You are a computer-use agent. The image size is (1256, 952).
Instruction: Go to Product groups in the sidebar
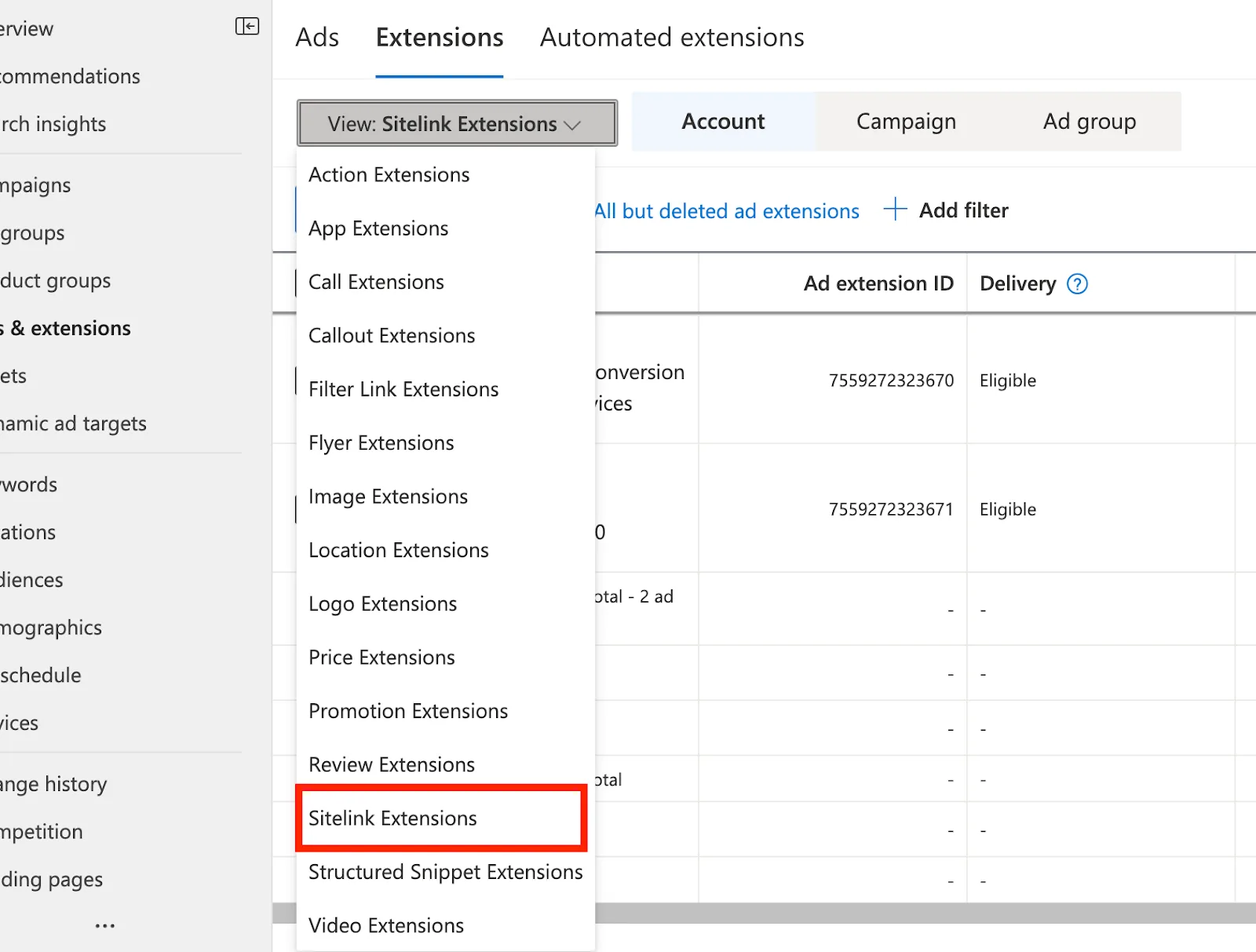(55, 280)
